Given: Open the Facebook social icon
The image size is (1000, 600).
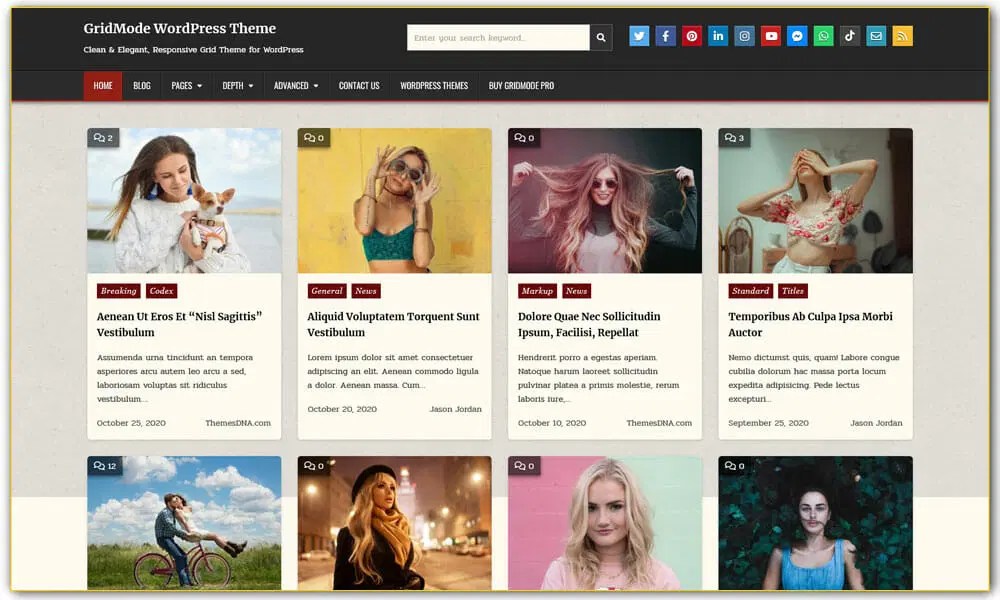Looking at the screenshot, I should coord(665,35).
